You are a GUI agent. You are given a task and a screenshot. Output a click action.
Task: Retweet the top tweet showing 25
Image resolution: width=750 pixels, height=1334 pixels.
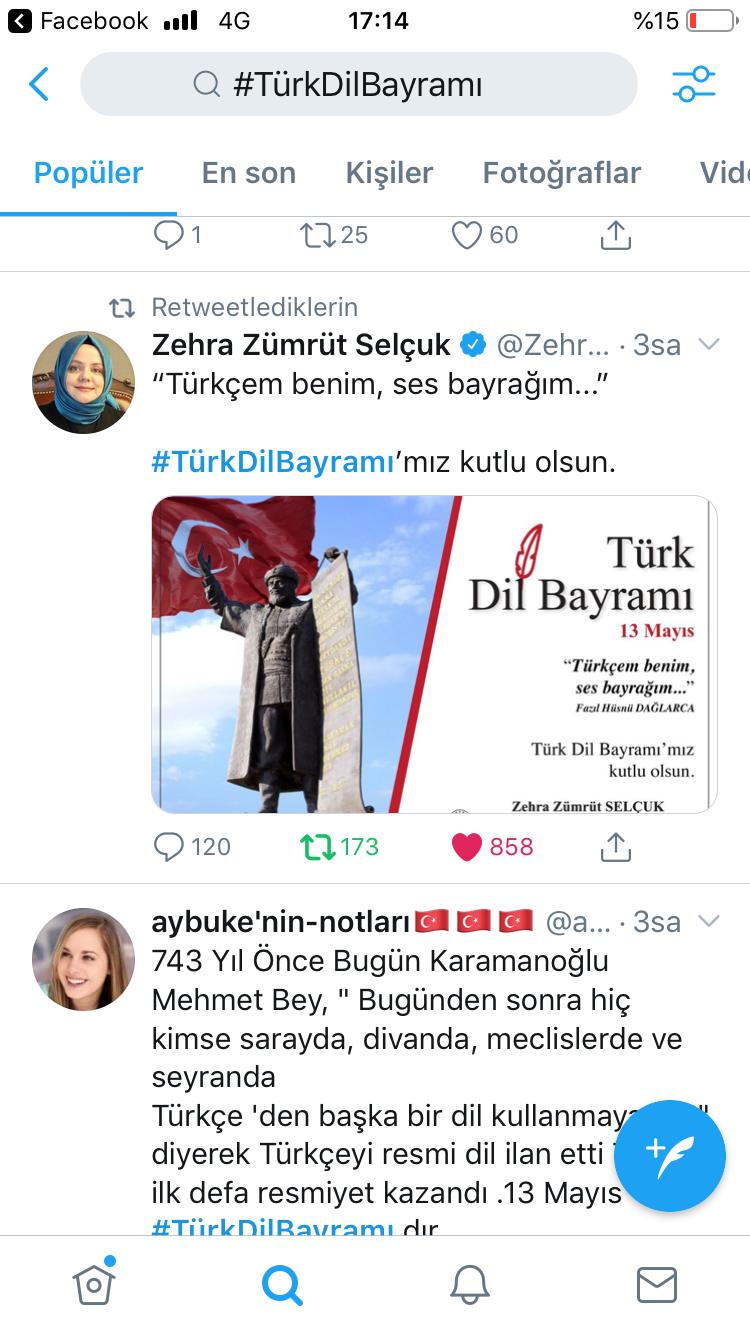click(x=334, y=235)
